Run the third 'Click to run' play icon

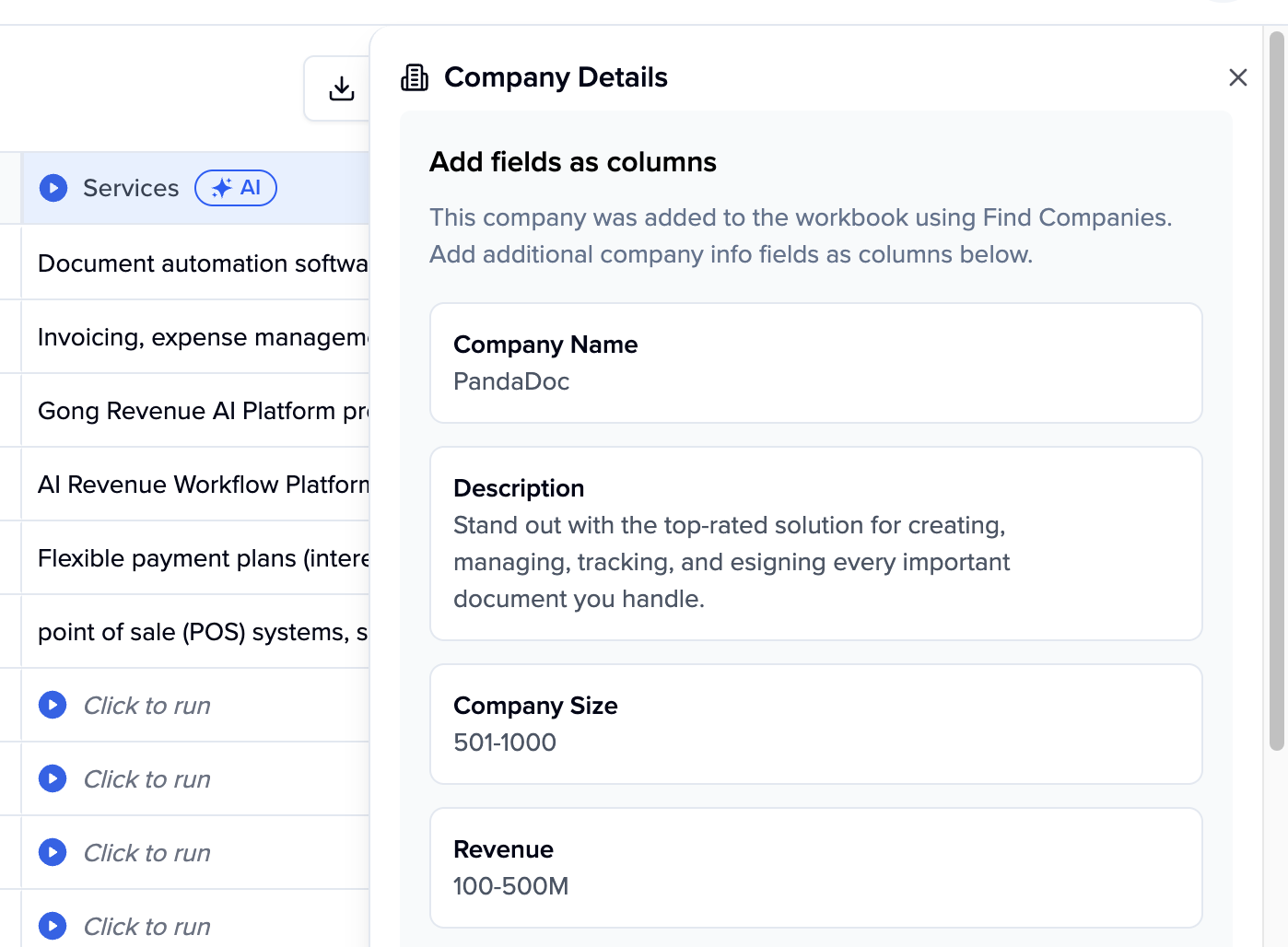[53, 852]
